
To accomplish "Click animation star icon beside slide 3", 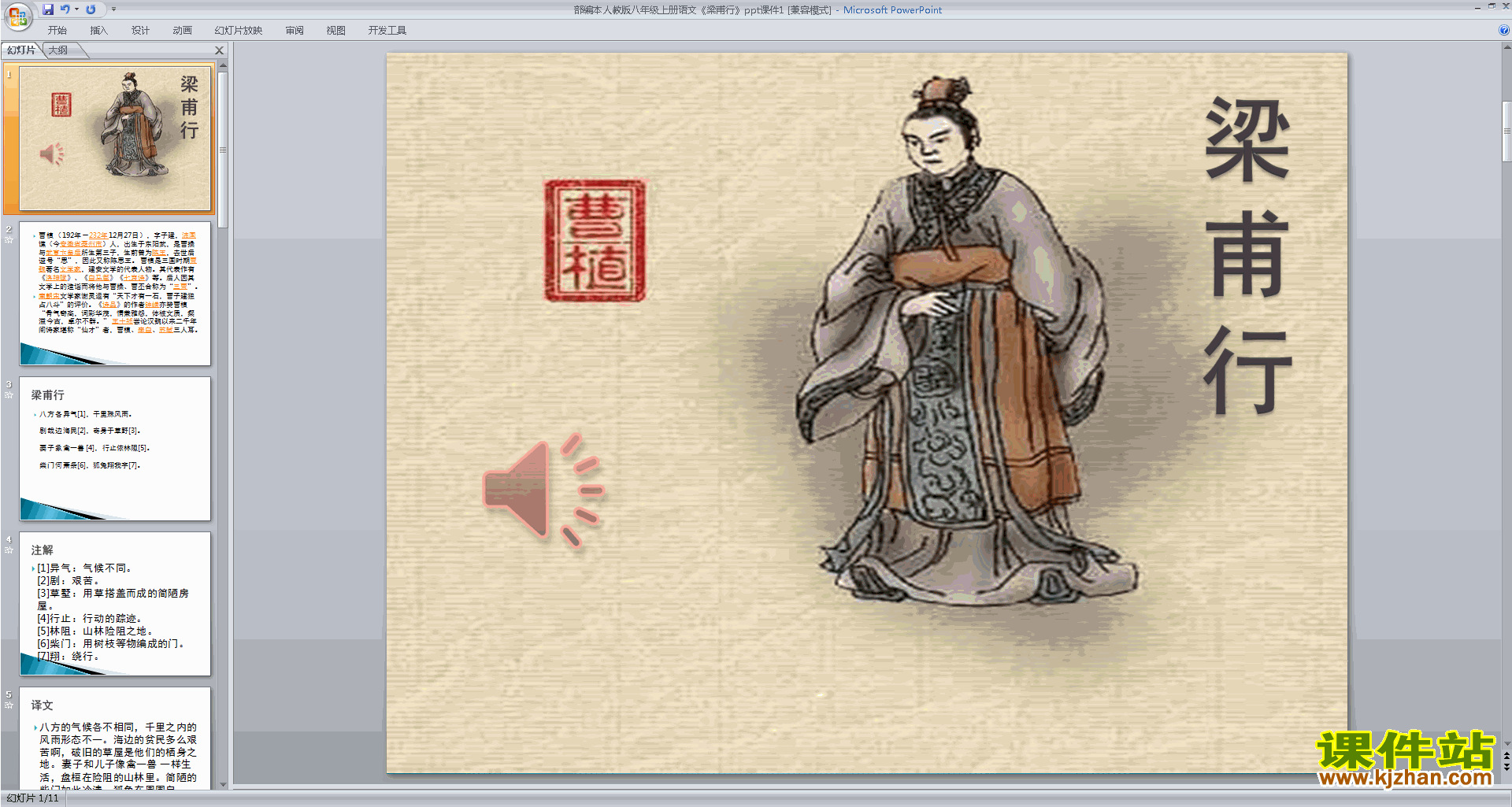I will [x=9, y=394].
